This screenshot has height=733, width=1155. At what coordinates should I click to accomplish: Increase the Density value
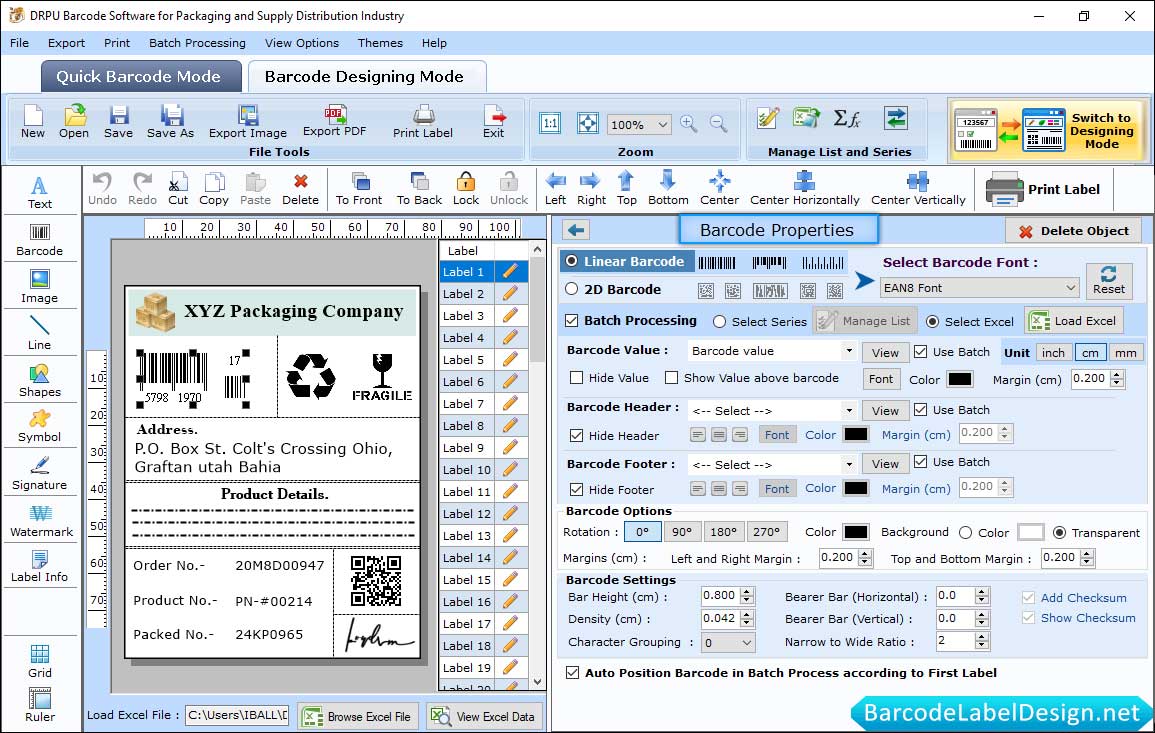748,614
